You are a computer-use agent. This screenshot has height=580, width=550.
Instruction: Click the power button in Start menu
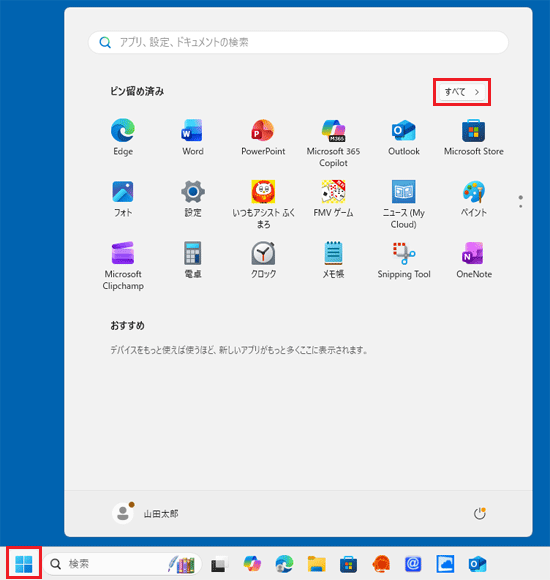[479, 513]
